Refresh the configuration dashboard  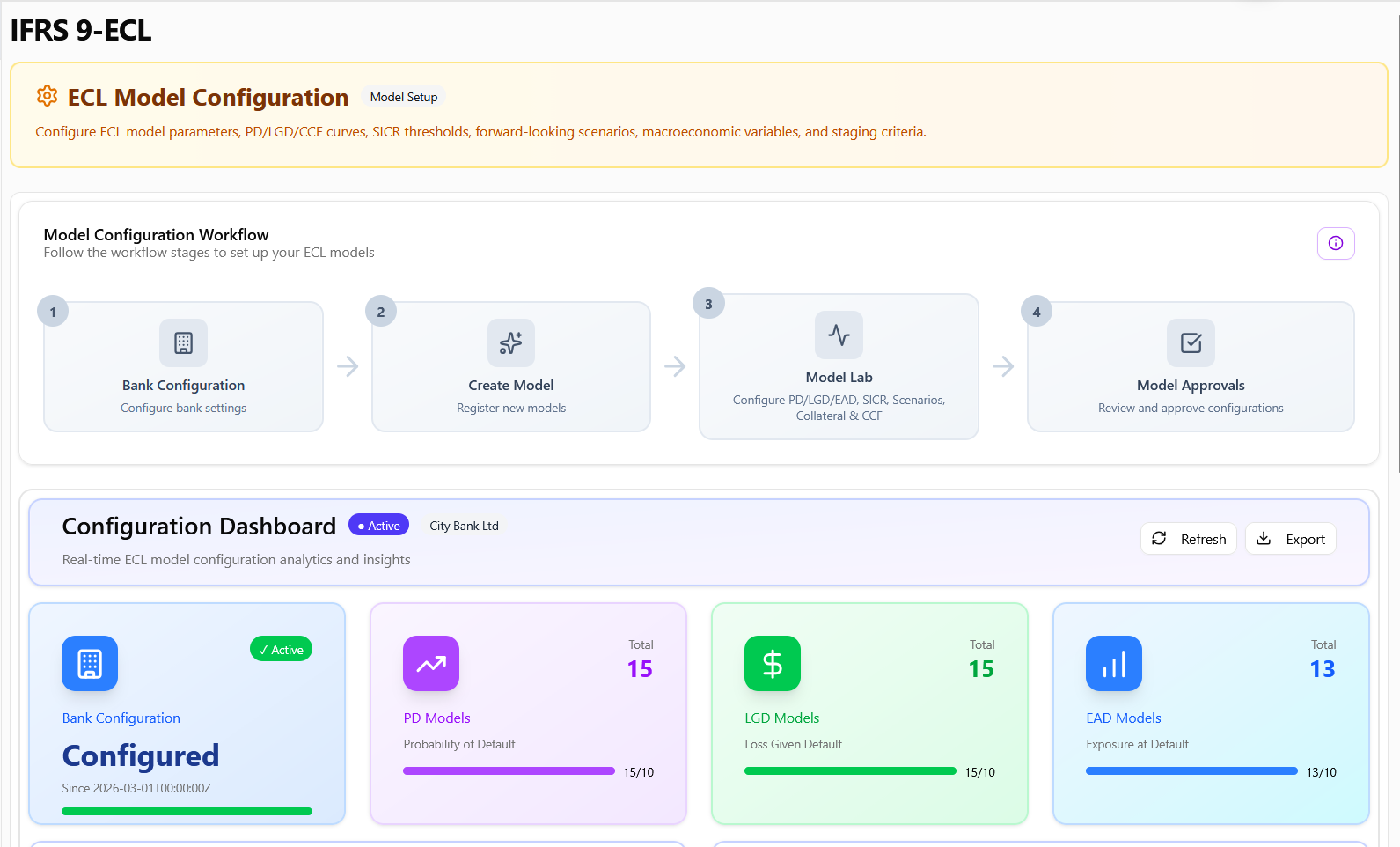coord(1189,539)
